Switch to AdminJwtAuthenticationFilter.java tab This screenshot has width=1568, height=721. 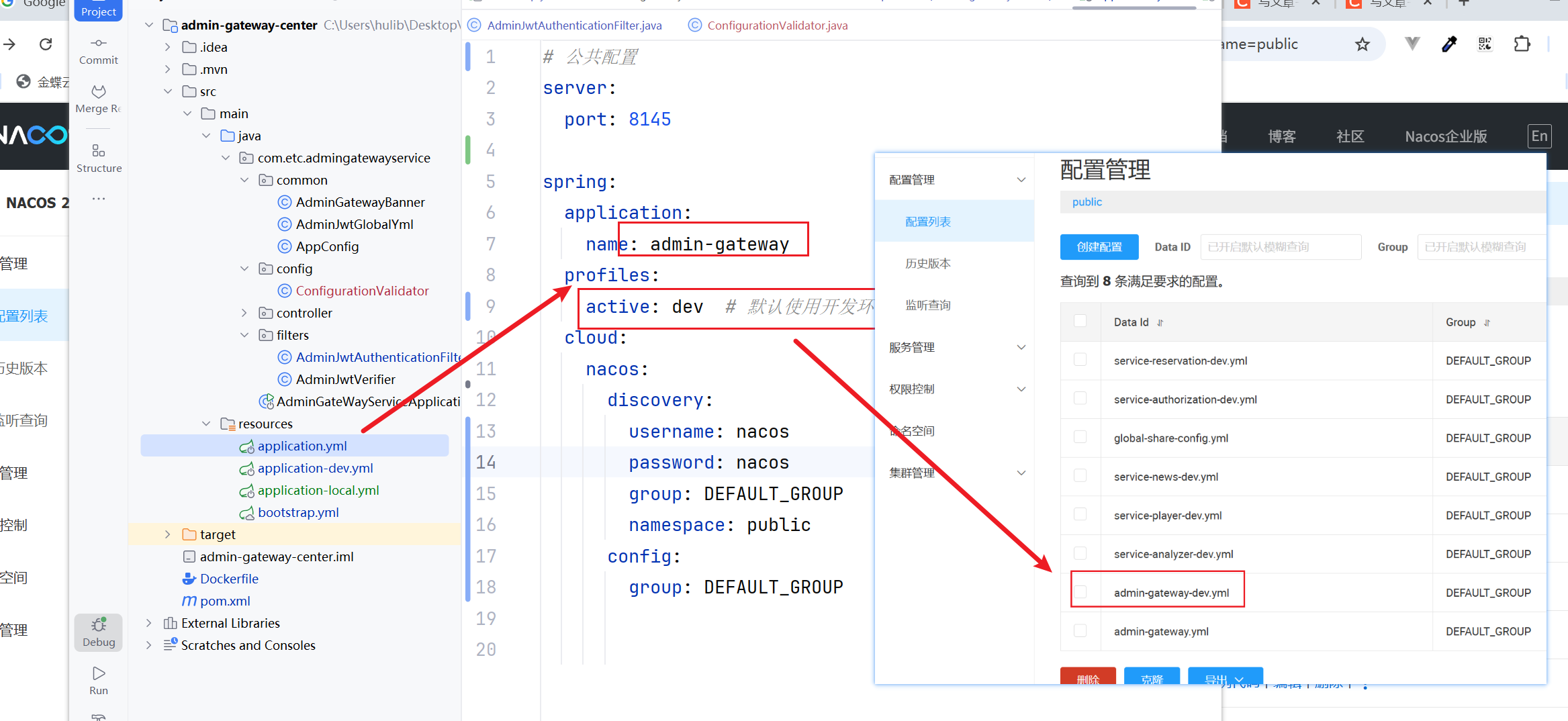[565, 26]
